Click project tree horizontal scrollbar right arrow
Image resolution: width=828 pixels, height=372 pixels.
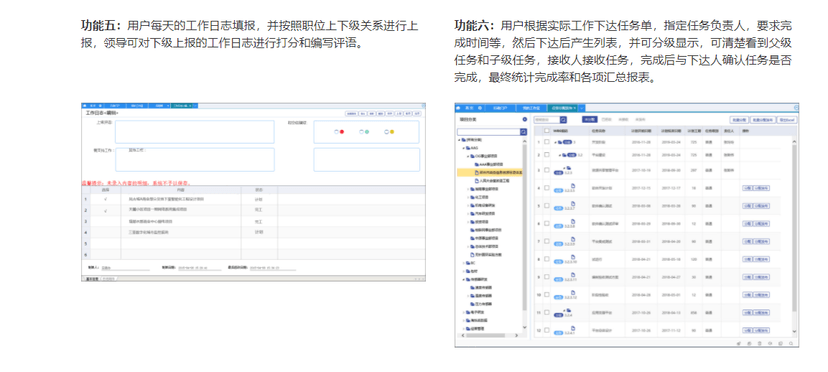(516, 335)
